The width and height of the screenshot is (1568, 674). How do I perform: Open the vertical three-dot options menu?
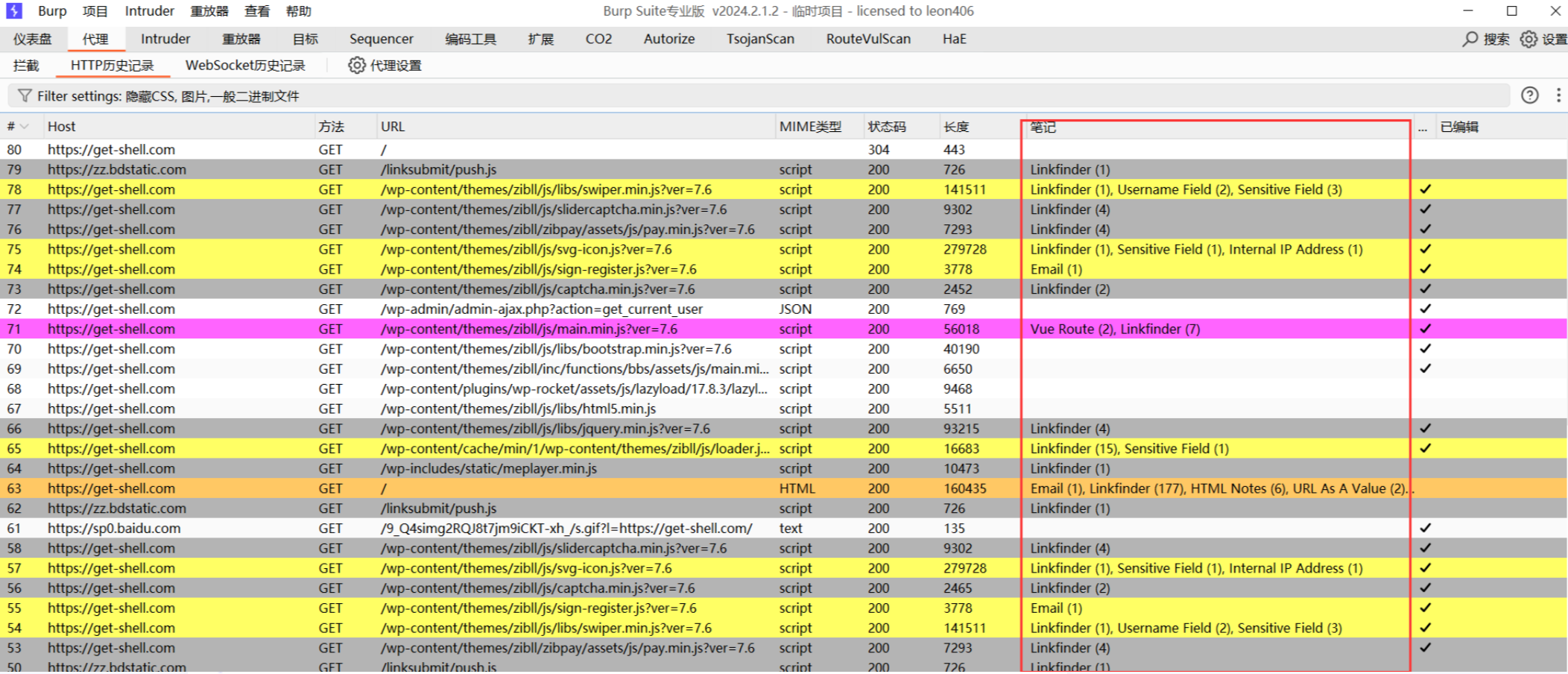tap(1558, 95)
